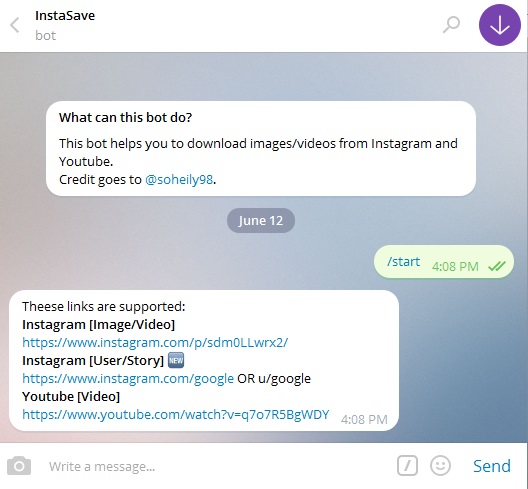Image resolution: width=528 pixels, height=489 pixels.
Task: Click the June 12 date badge
Action: (x=261, y=221)
